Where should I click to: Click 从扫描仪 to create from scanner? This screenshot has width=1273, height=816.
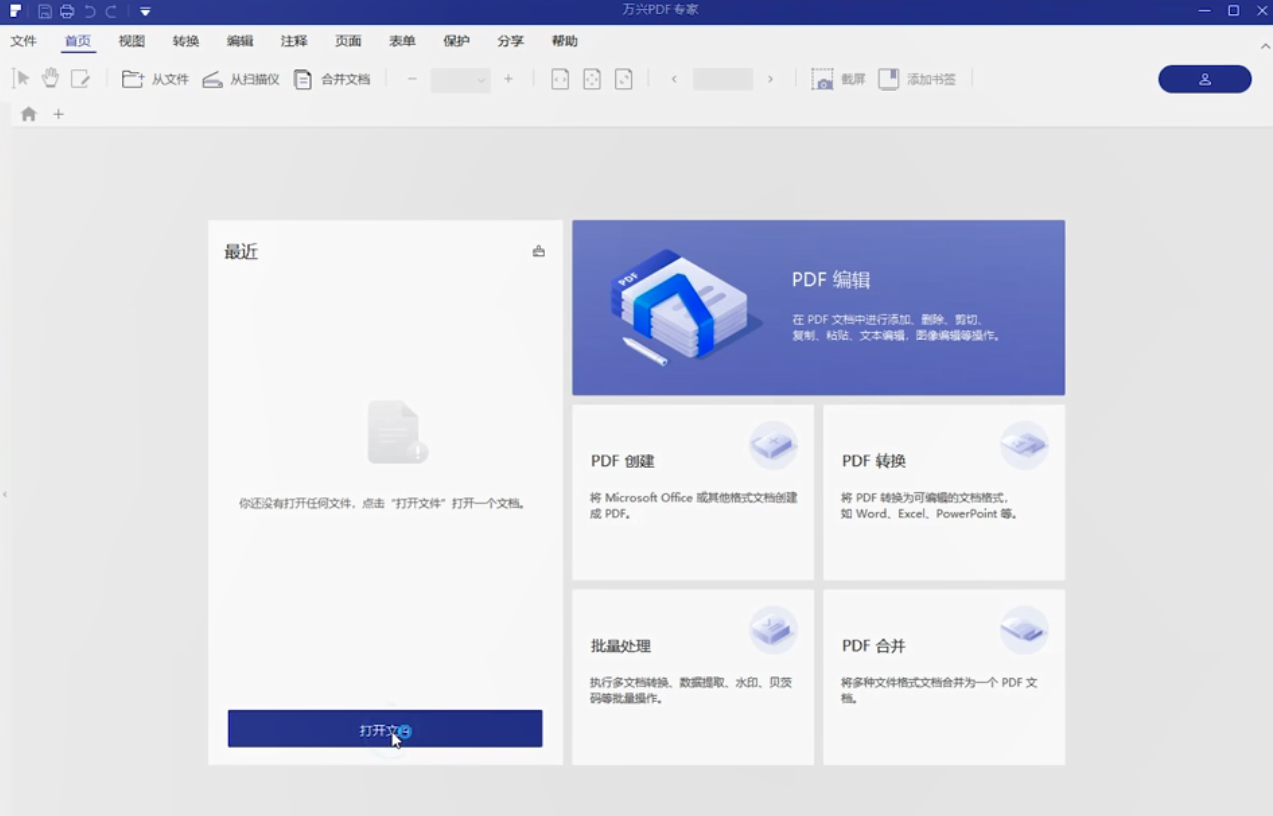pyautogui.click(x=240, y=79)
